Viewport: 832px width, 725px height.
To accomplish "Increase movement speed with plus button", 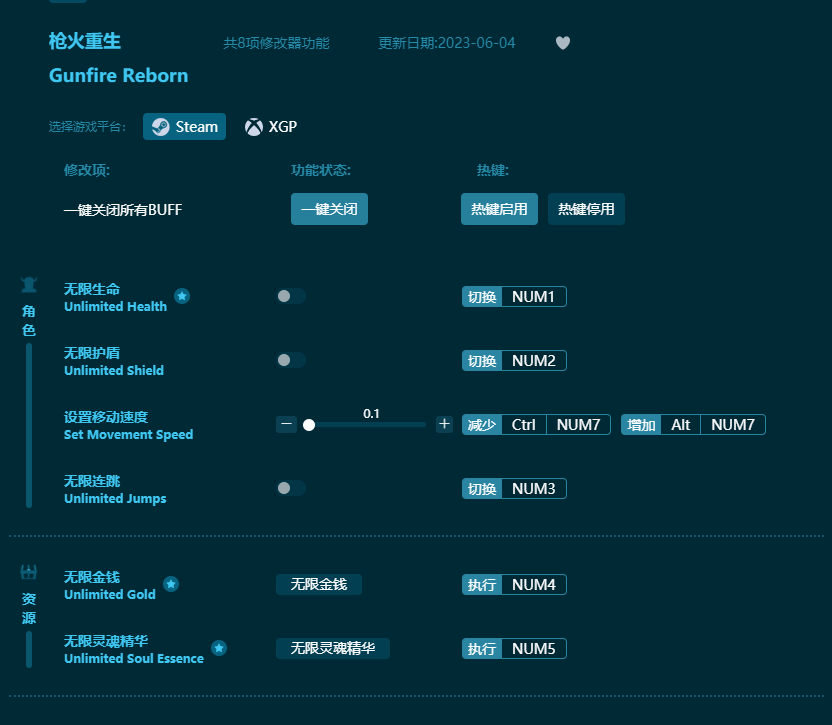I will [x=444, y=424].
